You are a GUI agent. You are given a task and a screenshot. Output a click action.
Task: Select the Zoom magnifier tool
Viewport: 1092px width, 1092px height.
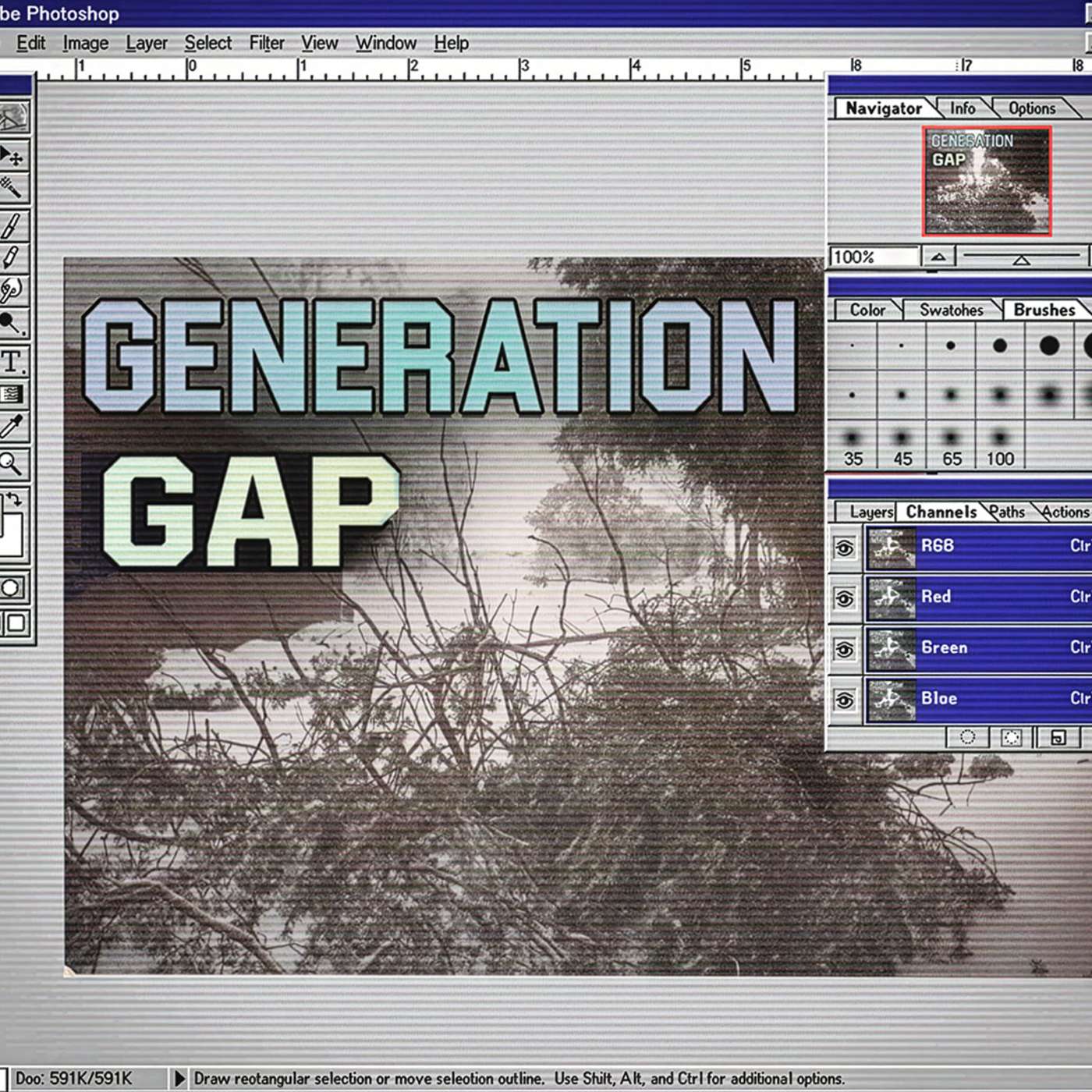click(11, 463)
